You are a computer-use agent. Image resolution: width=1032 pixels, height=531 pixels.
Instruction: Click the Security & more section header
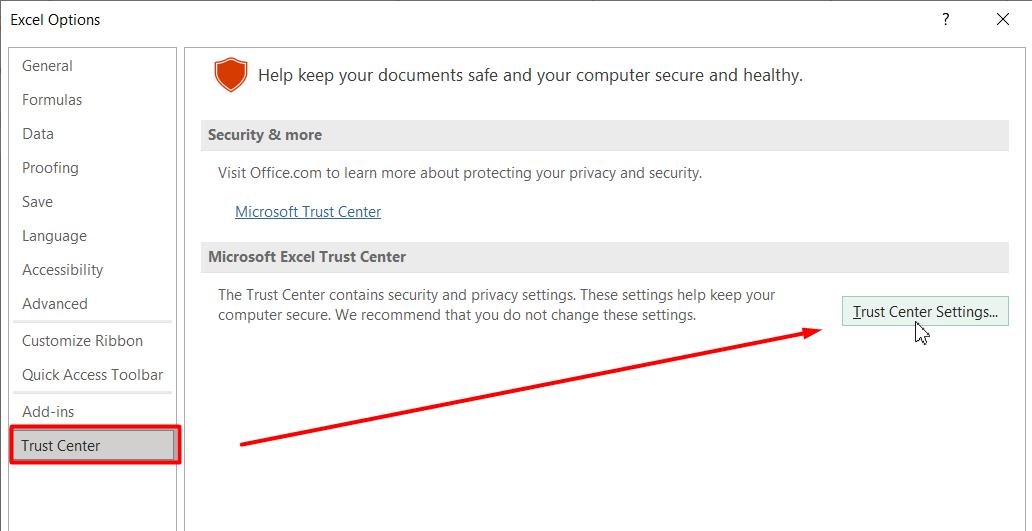(265, 135)
